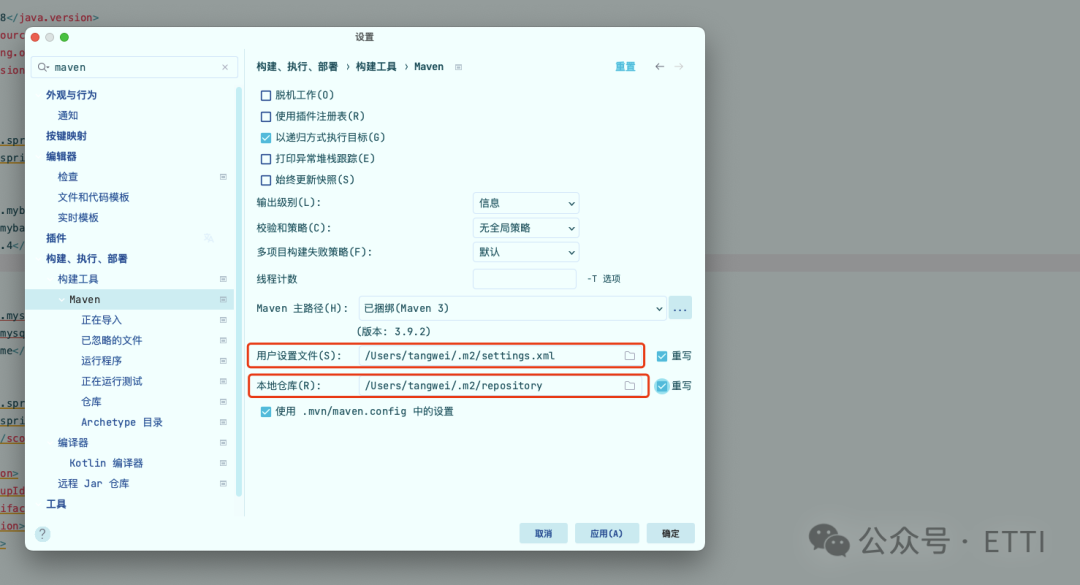Select 工具 in settings tree
Screen dimensions: 1080x585
coord(56,504)
